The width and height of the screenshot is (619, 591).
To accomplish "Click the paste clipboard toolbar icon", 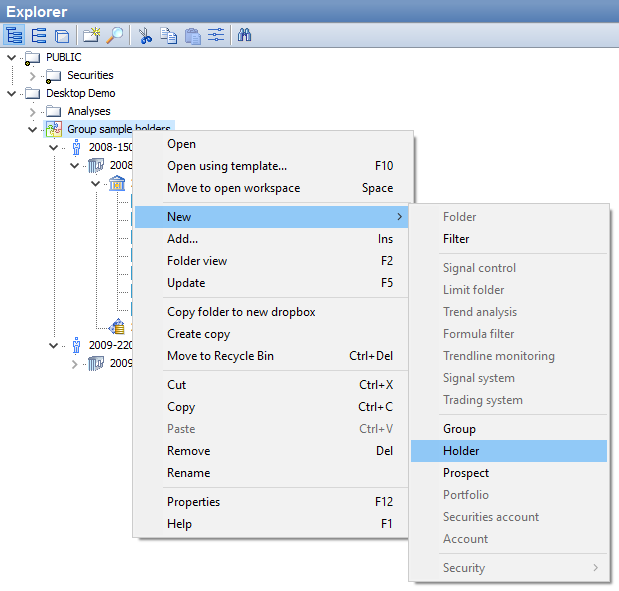I will pos(193,36).
